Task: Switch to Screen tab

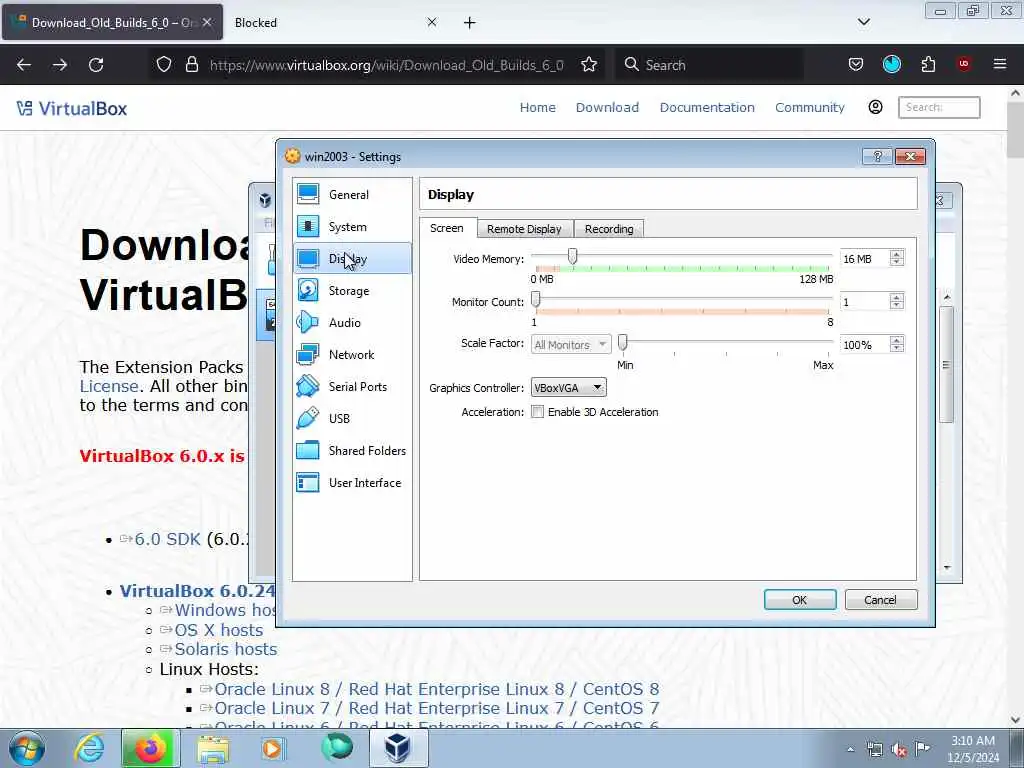Action: (447, 228)
